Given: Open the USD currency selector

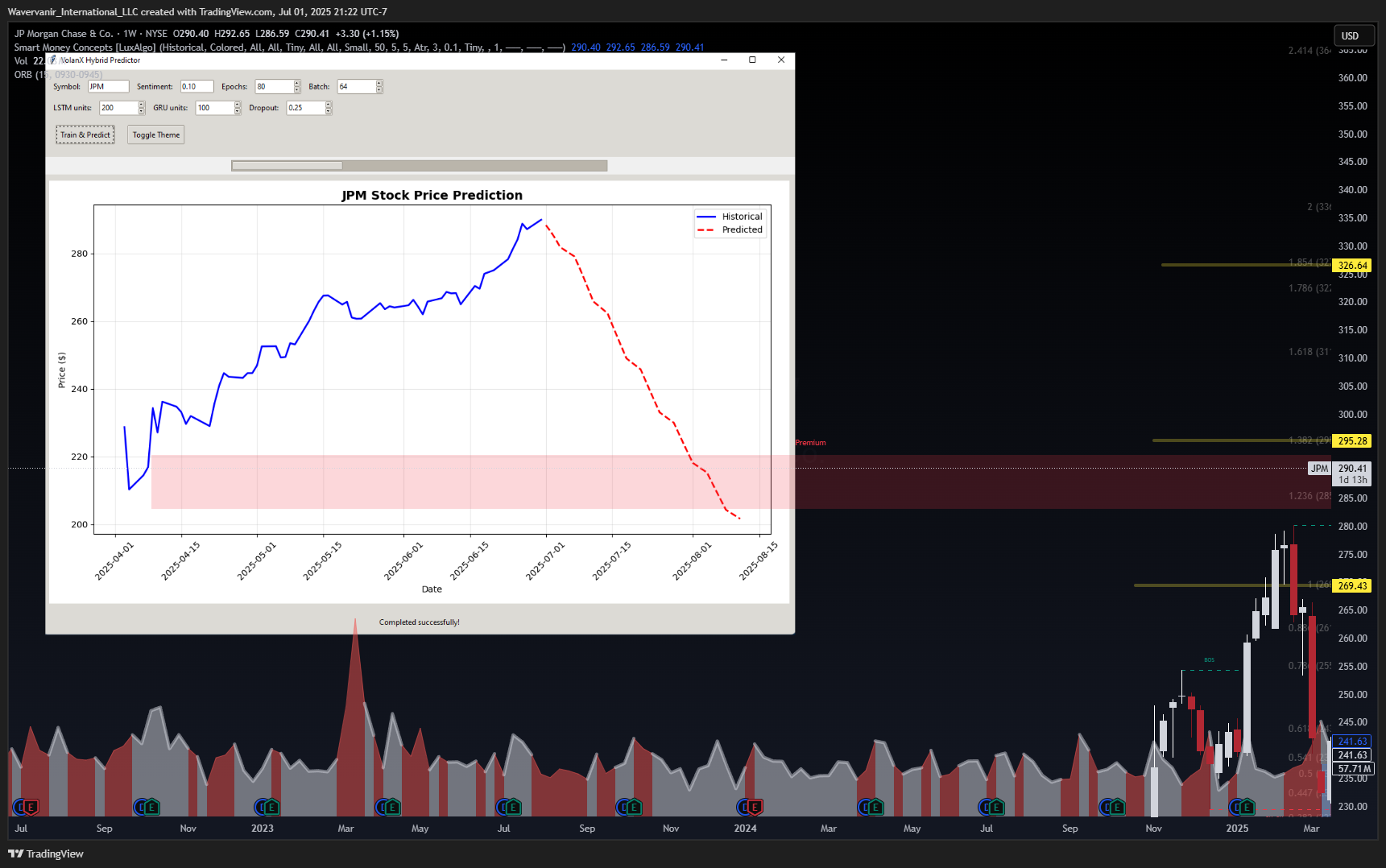Looking at the screenshot, I should click(x=1354, y=35).
